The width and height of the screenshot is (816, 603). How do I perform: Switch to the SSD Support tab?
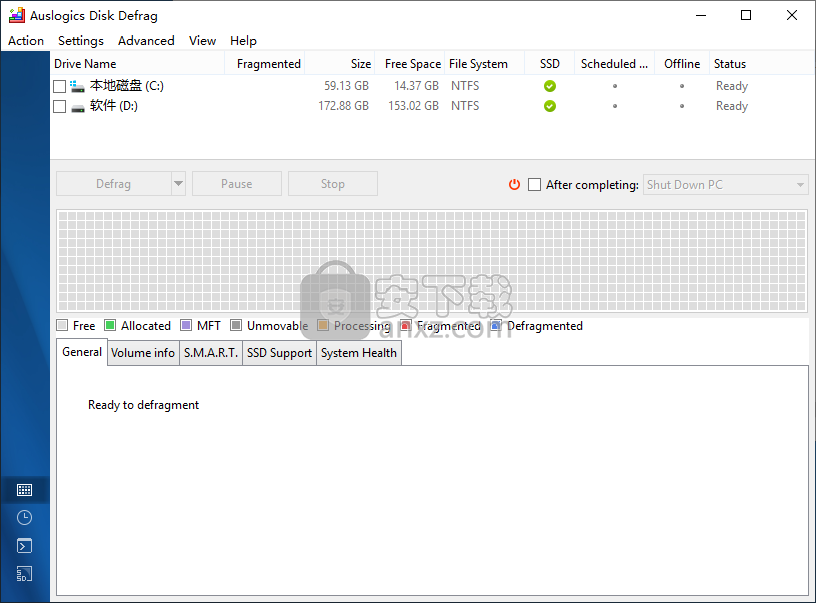point(279,353)
